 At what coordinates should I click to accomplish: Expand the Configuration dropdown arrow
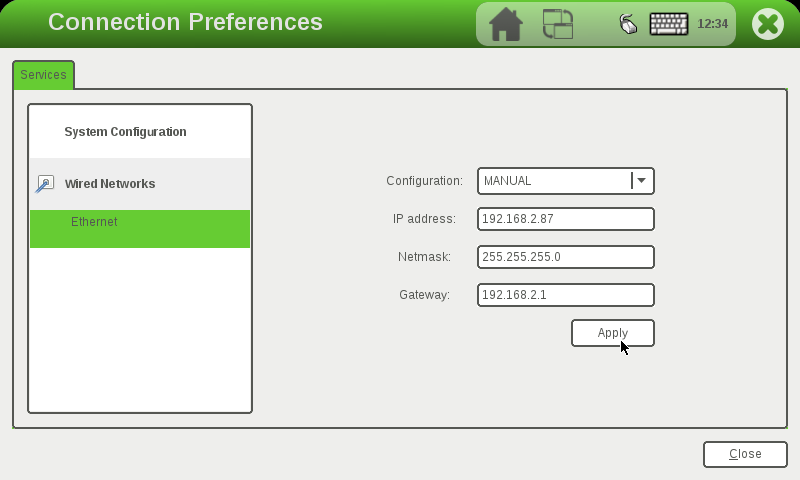point(642,181)
